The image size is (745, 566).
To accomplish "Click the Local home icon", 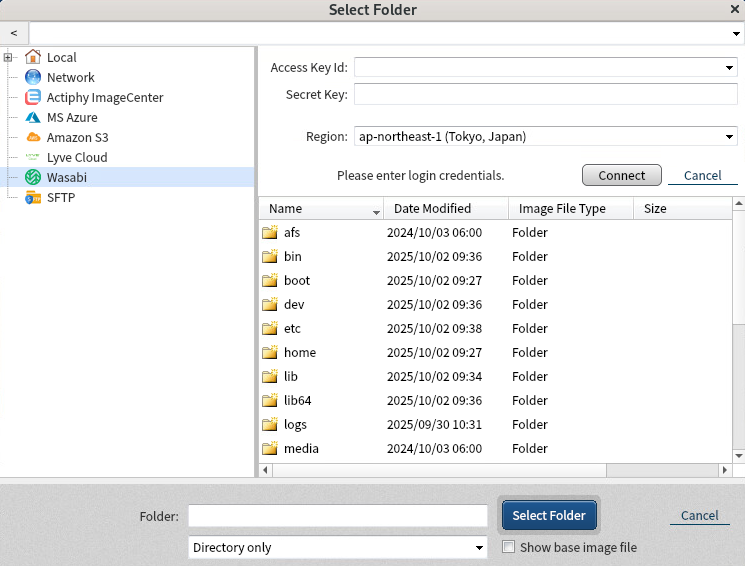I will pyautogui.click(x=33, y=57).
